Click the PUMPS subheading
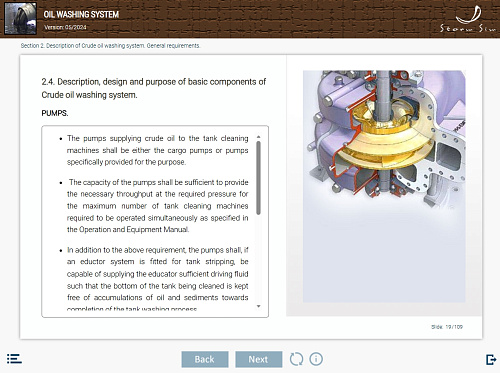 pos(55,113)
